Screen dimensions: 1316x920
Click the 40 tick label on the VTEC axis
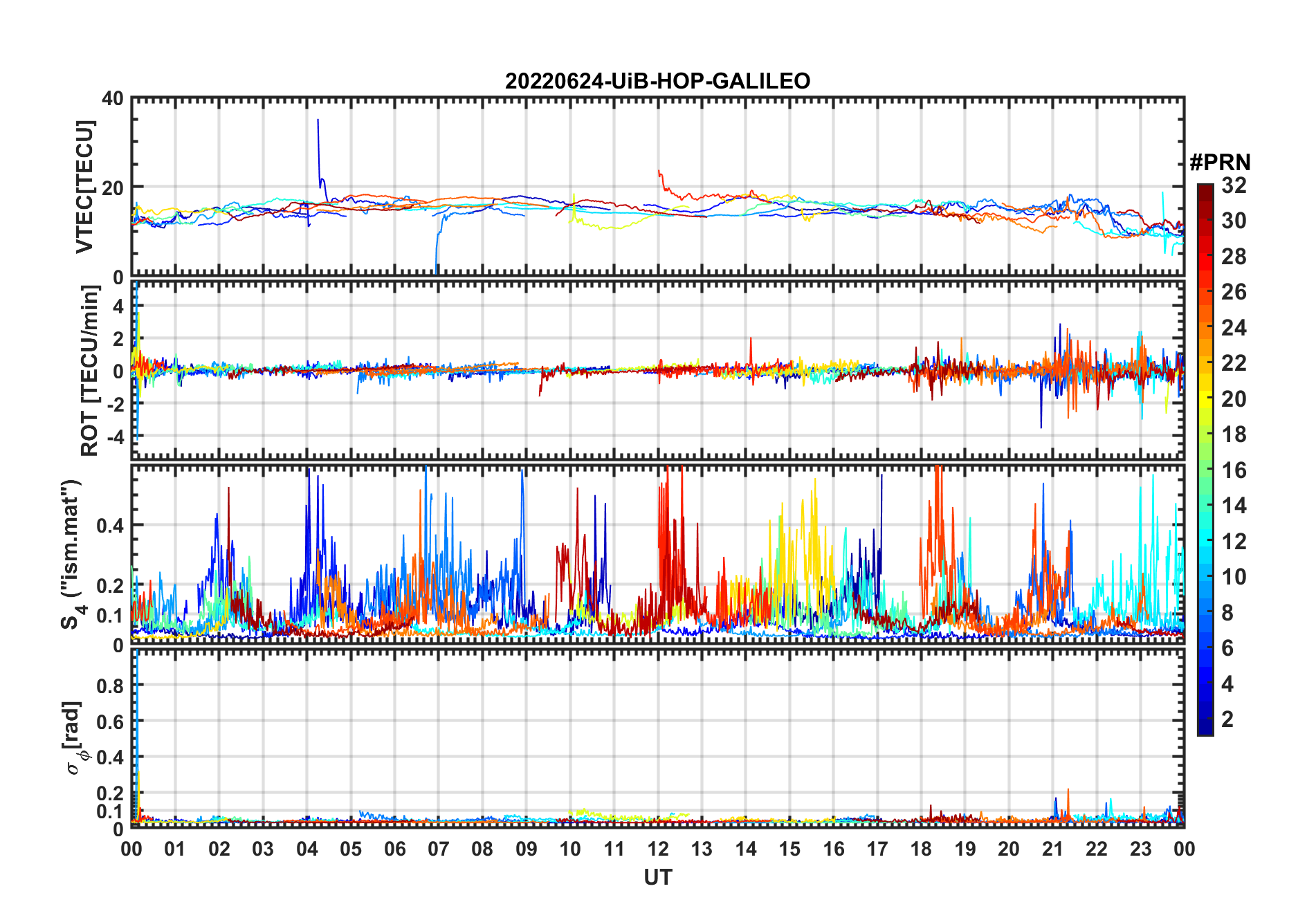click(x=112, y=99)
